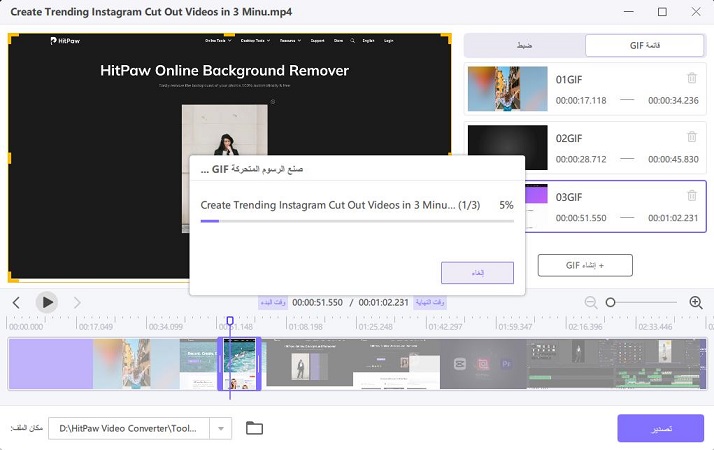Viewport: 714px width, 450px height.
Task: Set the start time button
Action: pyautogui.click(x=273, y=302)
